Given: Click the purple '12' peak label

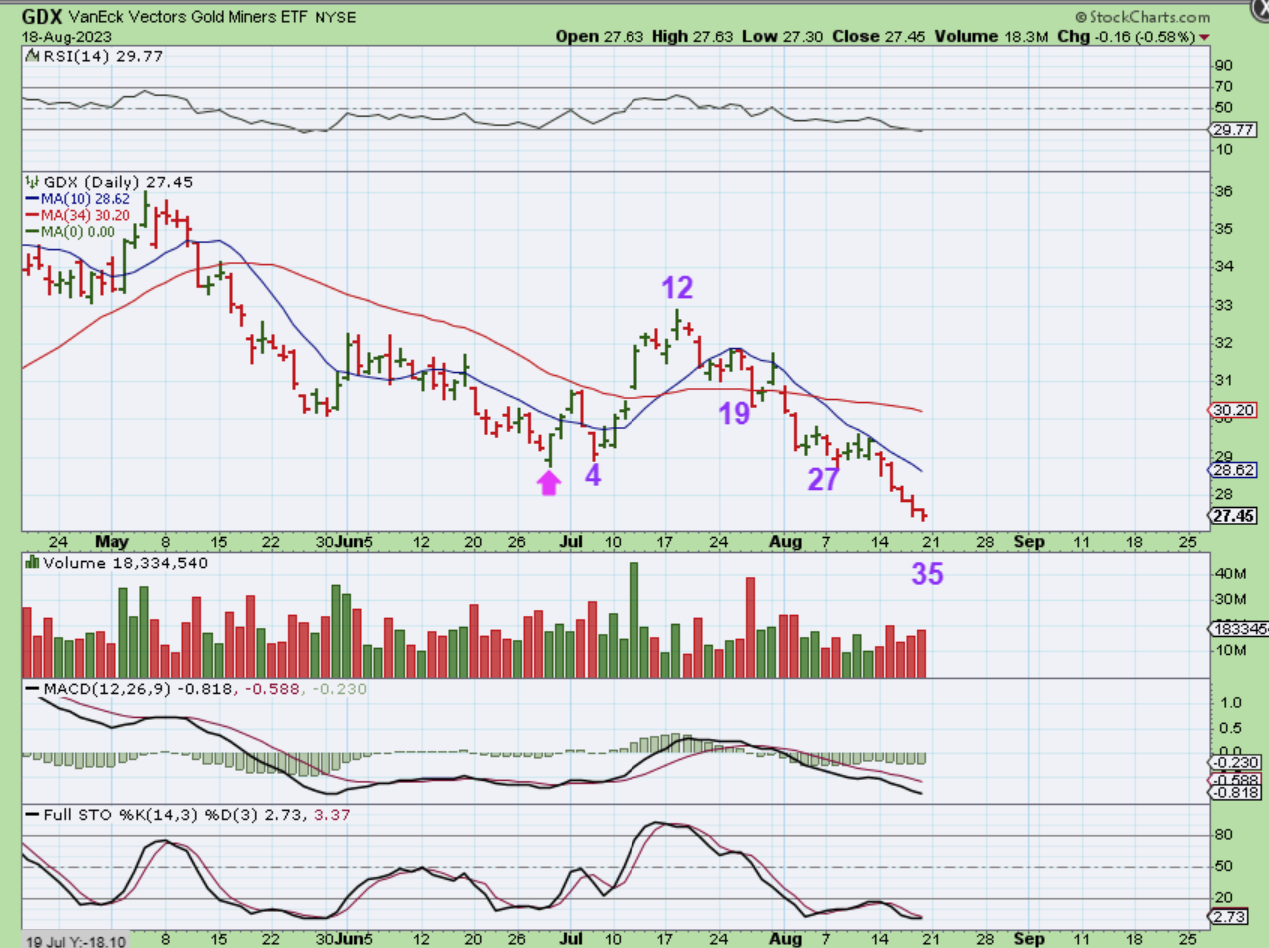Looking at the screenshot, I should point(677,288).
